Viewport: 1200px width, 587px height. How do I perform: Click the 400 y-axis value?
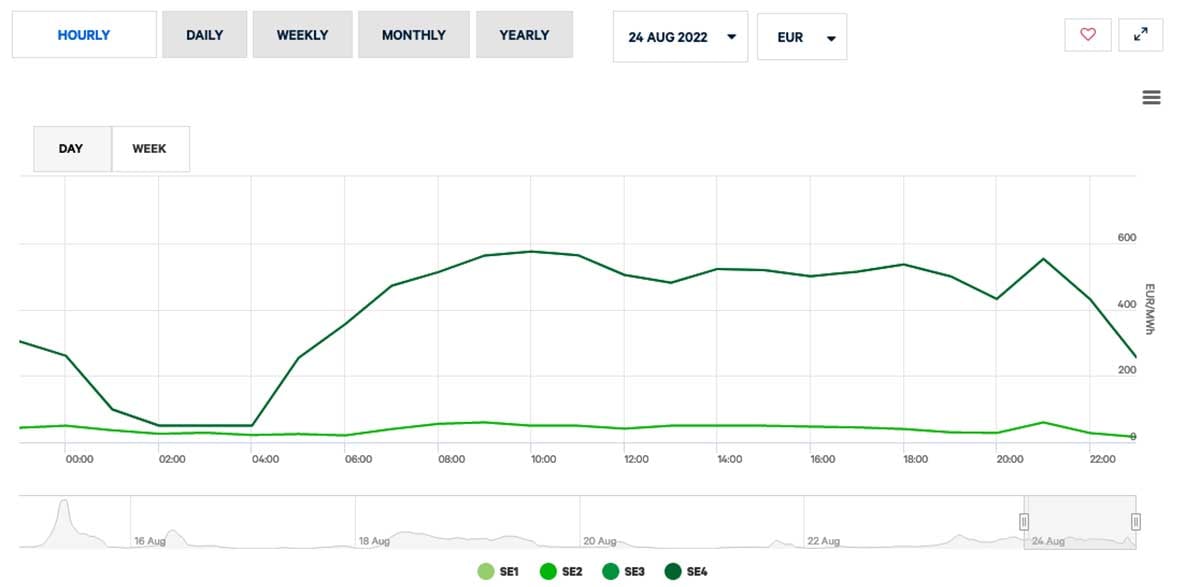tap(1127, 304)
